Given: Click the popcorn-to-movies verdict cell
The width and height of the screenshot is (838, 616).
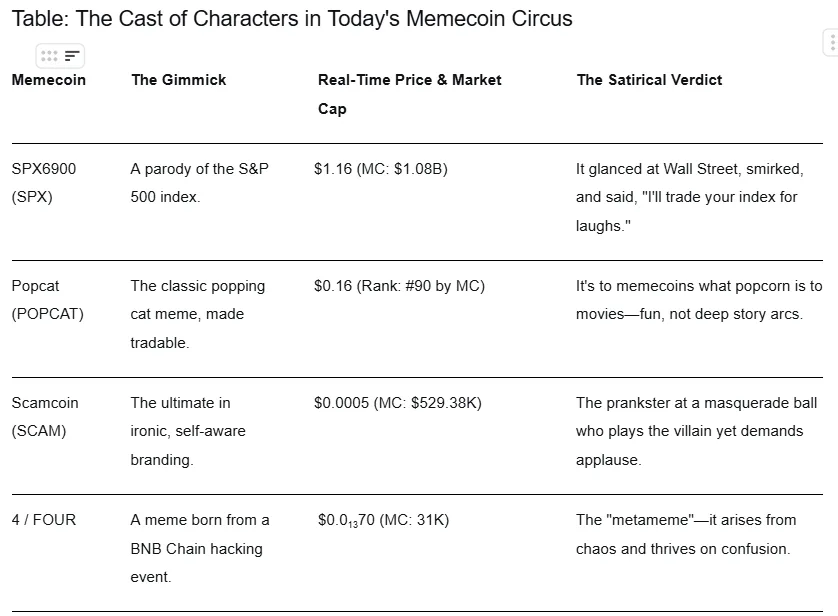Looking at the screenshot, I should click(x=698, y=300).
